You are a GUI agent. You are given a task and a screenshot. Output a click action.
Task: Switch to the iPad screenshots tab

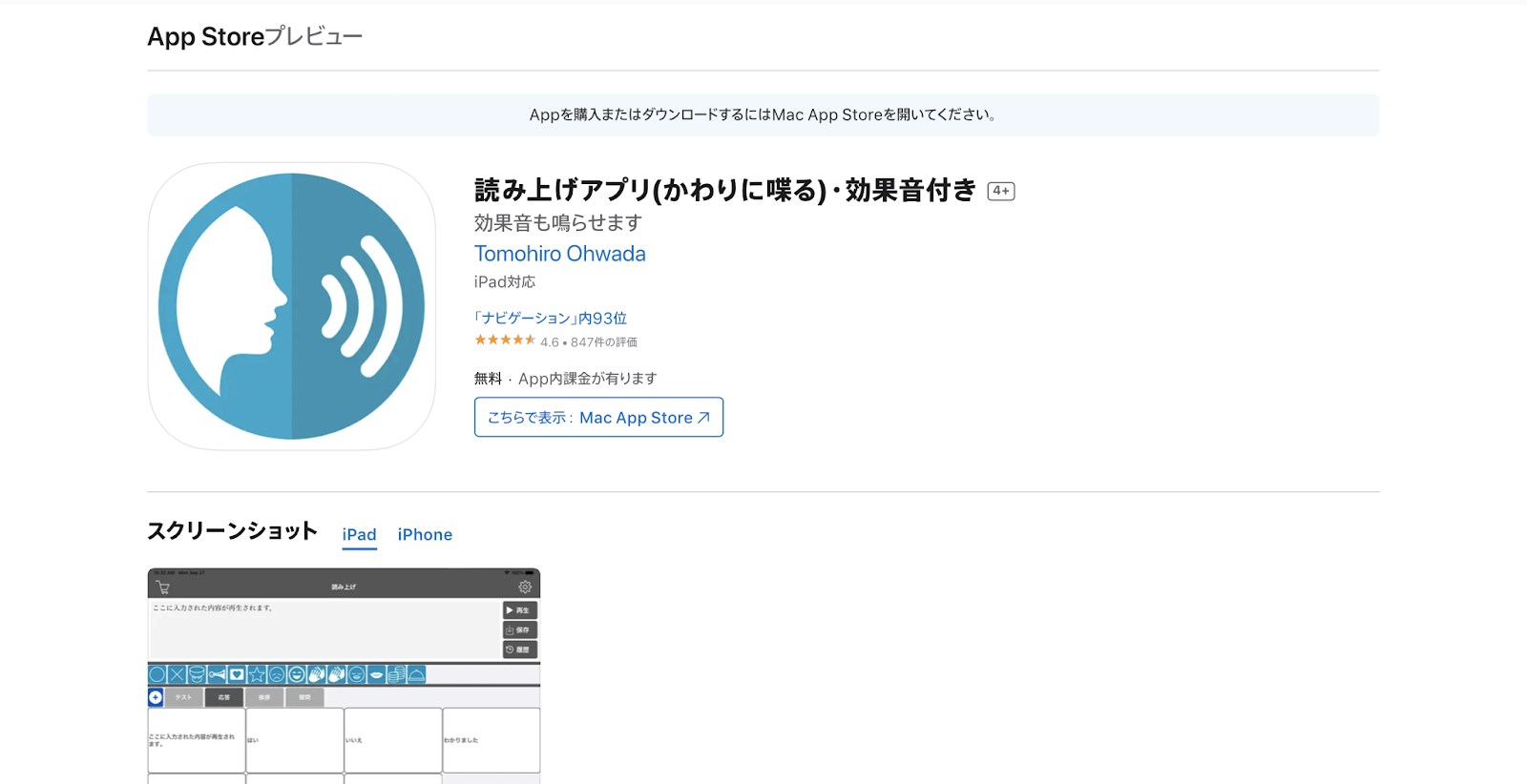pos(360,535)
